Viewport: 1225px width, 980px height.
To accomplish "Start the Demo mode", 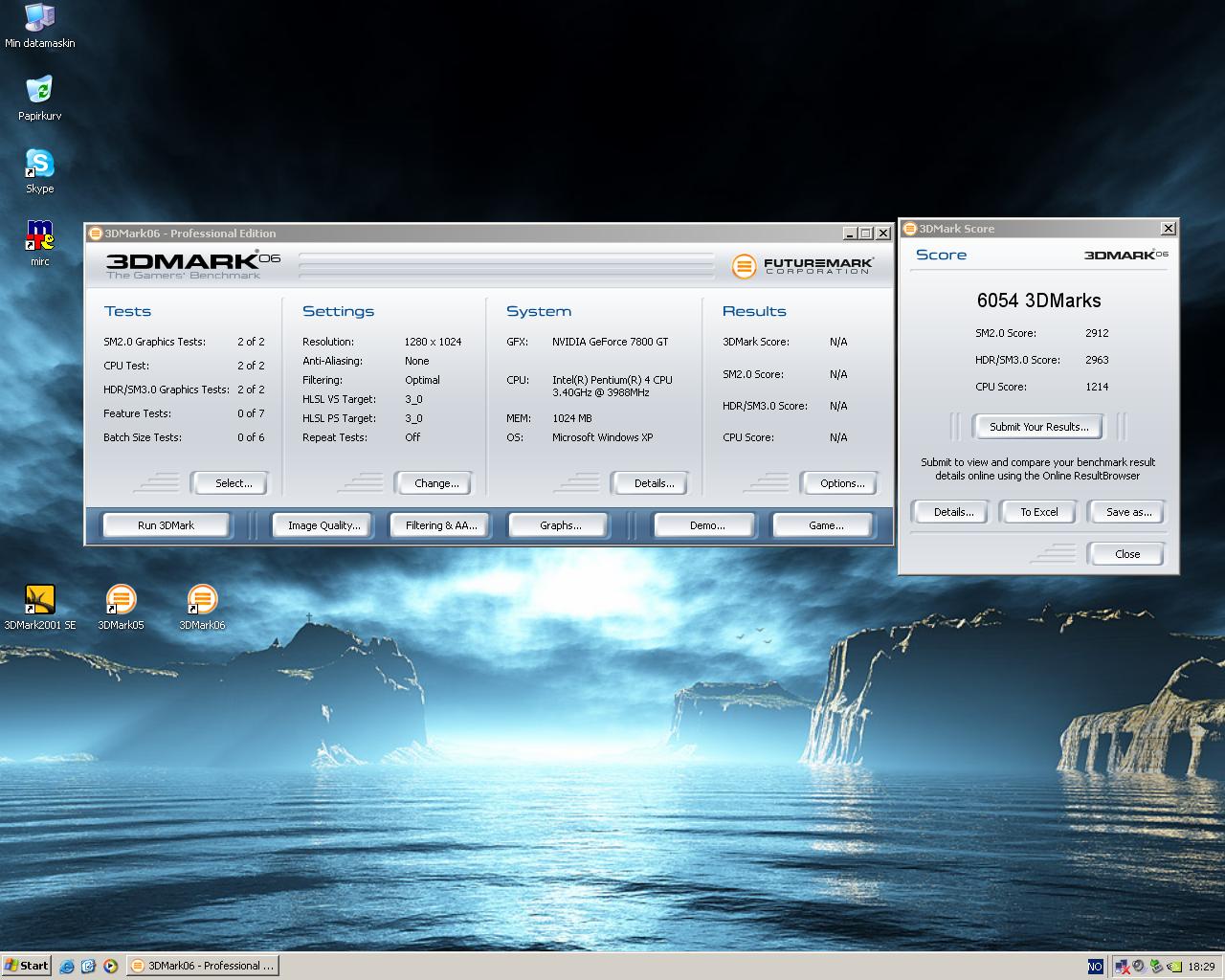I will [x=706, y=525].
